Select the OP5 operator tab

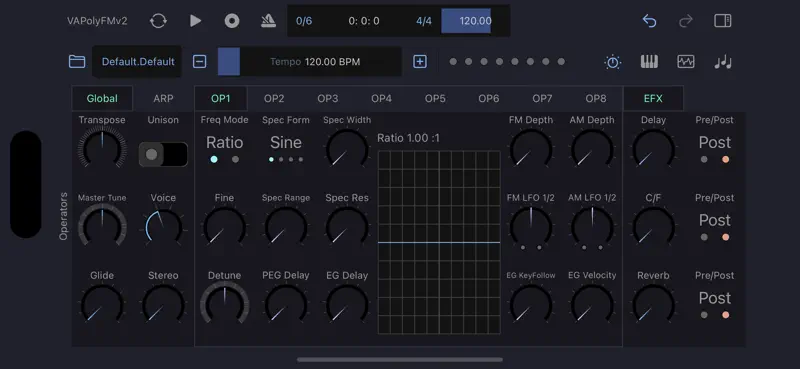pyautogui.click(x=435, y=99)
